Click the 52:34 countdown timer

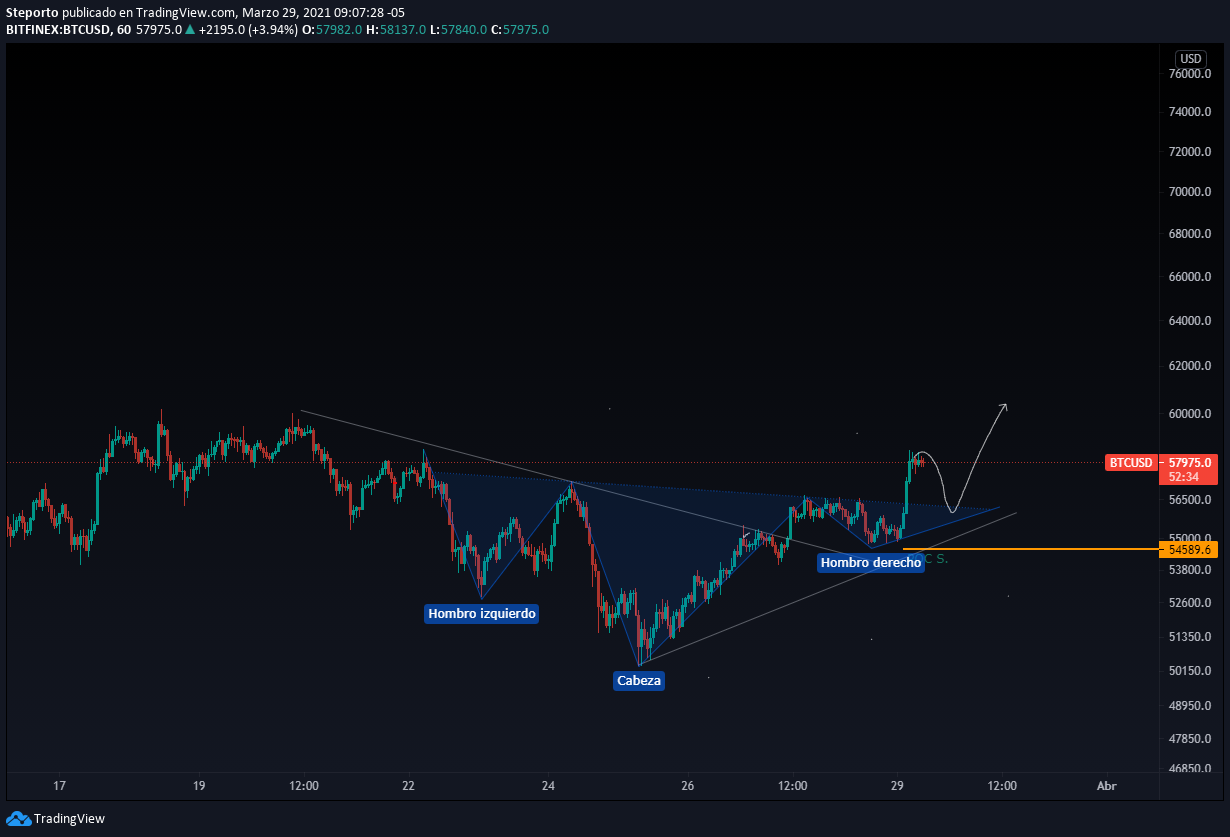[1182, 477]
